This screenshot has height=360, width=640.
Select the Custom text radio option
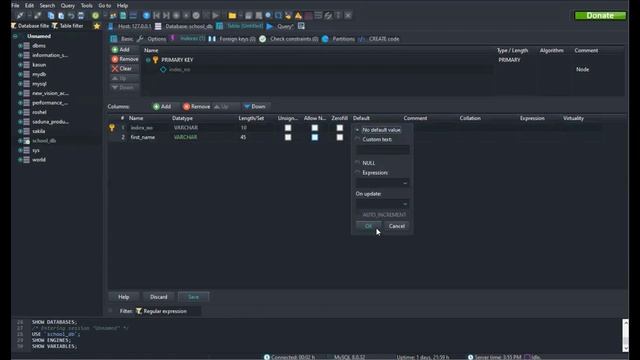coord(358,139)
